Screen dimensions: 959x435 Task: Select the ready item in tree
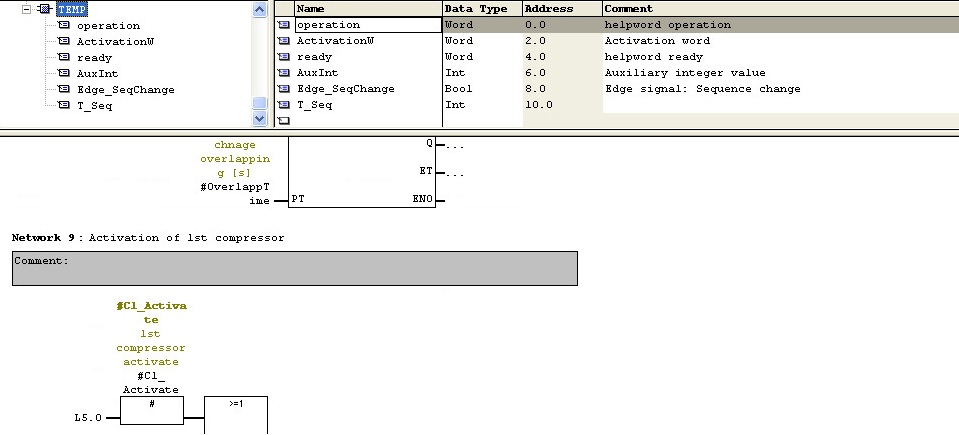coord(93,57)
